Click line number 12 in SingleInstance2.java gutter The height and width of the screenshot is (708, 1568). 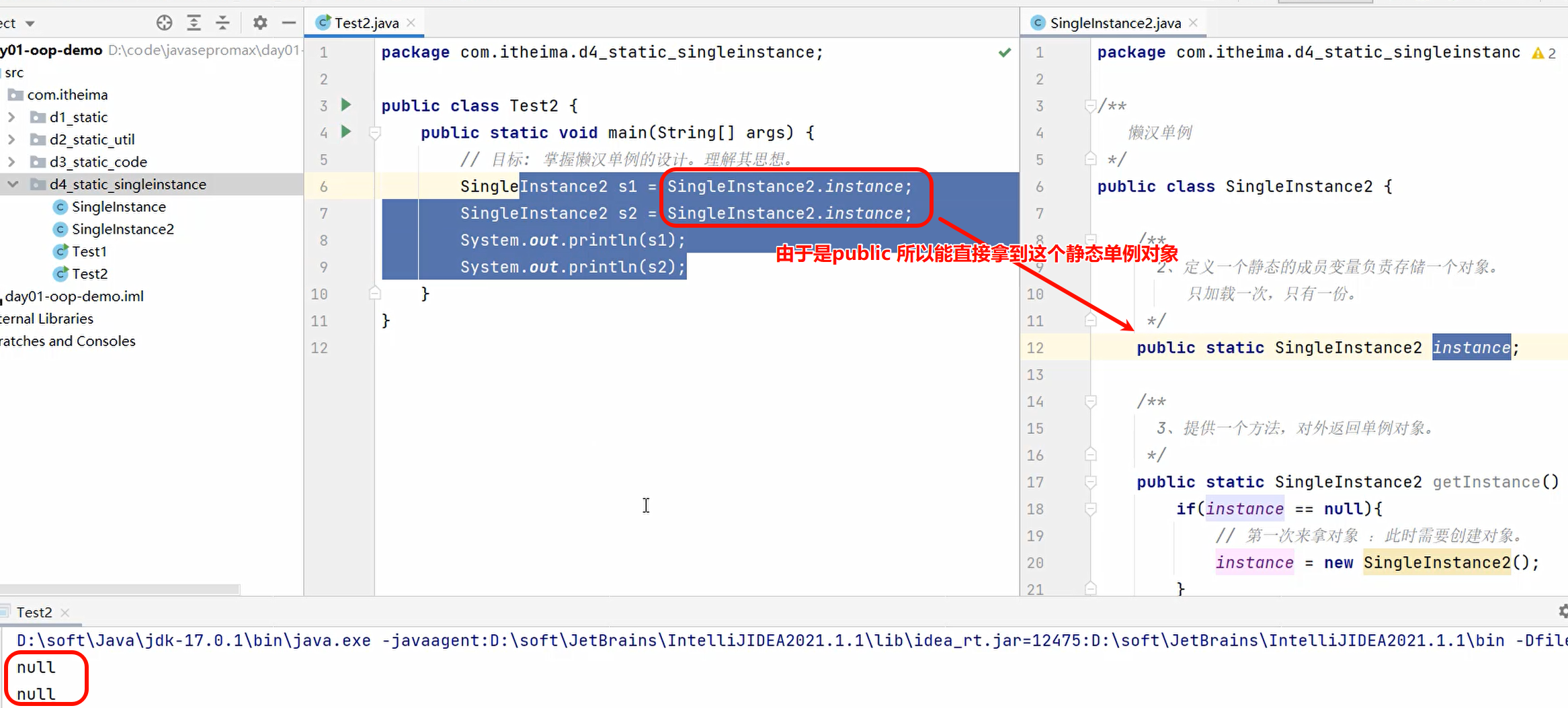point(1035,348)
